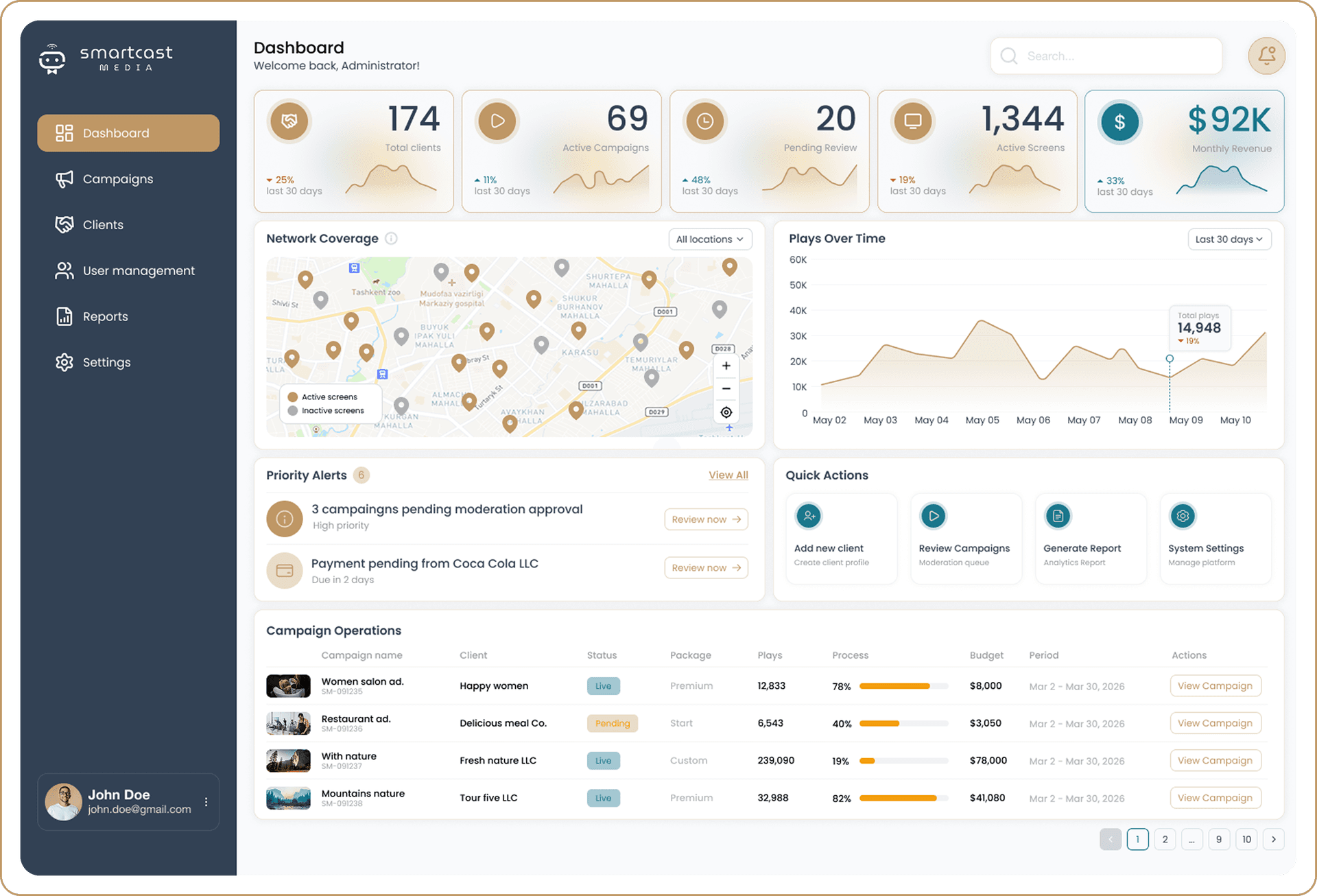Screen dimensions: 1317x896
Task: Click the search magnifier icon
Action: coord(1008,56)
